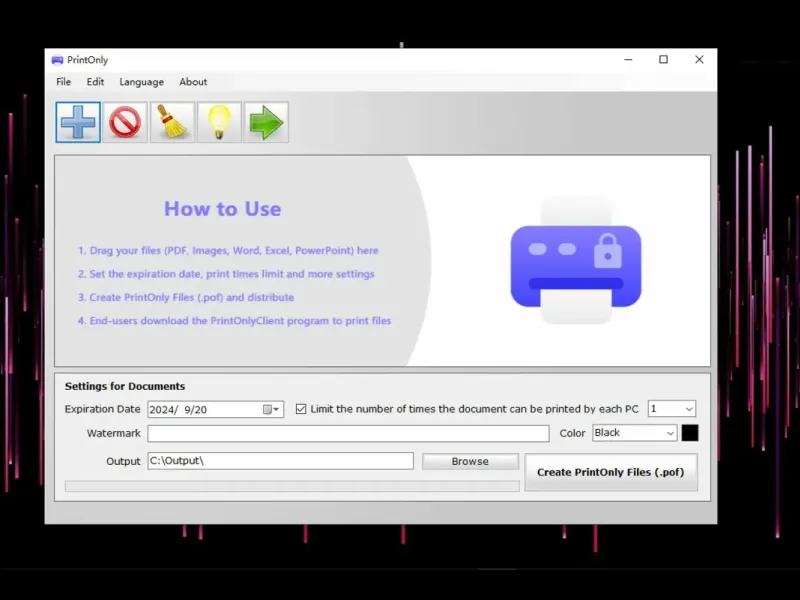The height and width of the screenshot is (600, 800).
Task: Click the How to Use heading
Action: point(222,209)
